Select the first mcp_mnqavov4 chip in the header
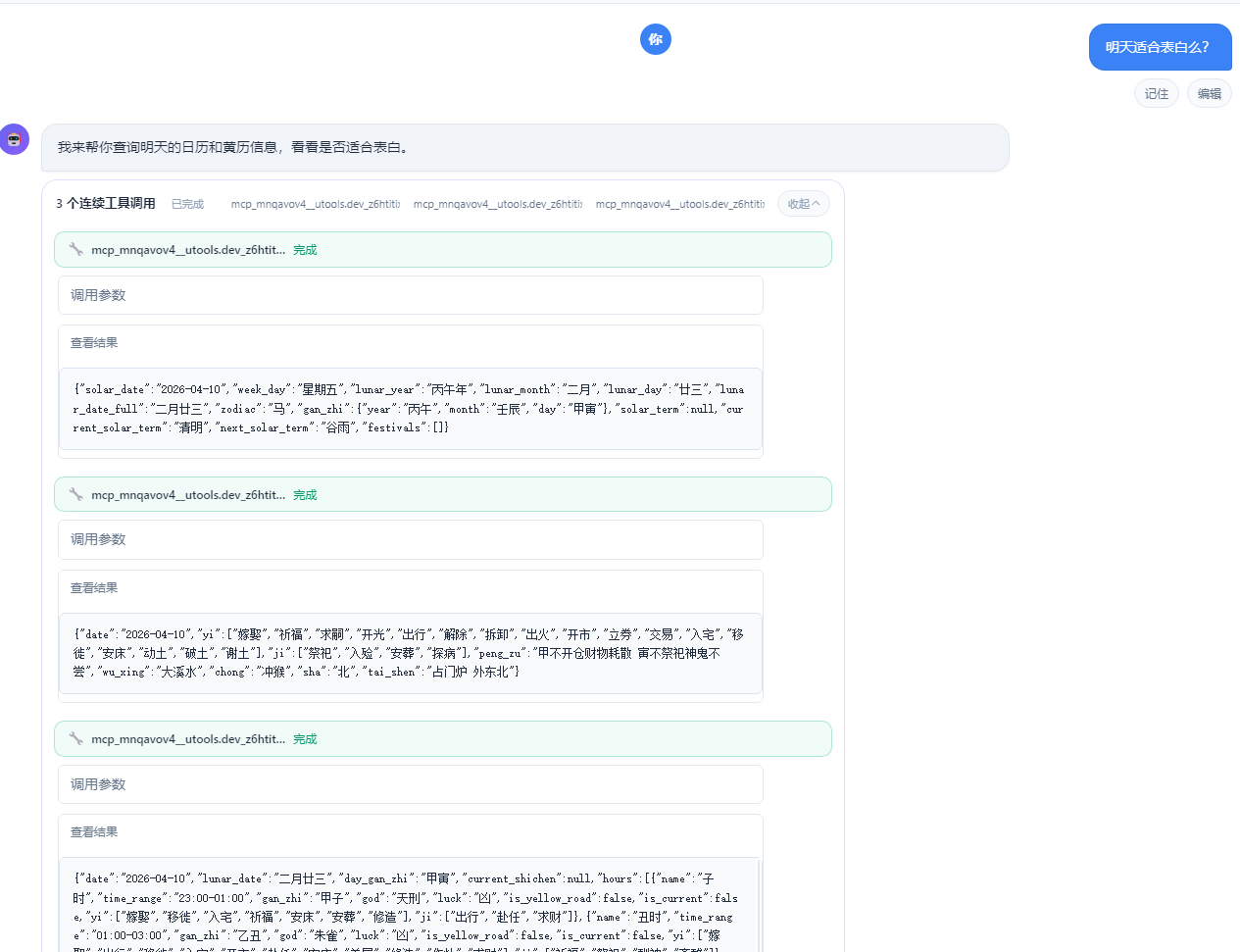1240x952 pixels. click(x=315, y=204)
